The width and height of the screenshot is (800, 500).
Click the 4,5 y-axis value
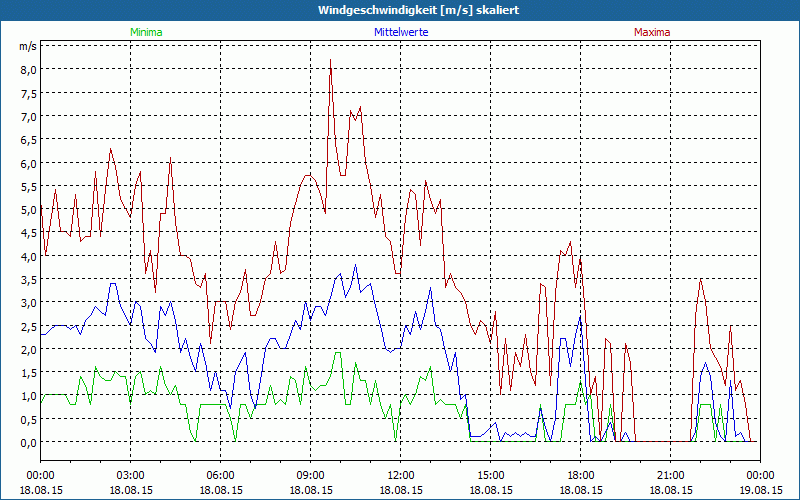(x=28, y=233)
